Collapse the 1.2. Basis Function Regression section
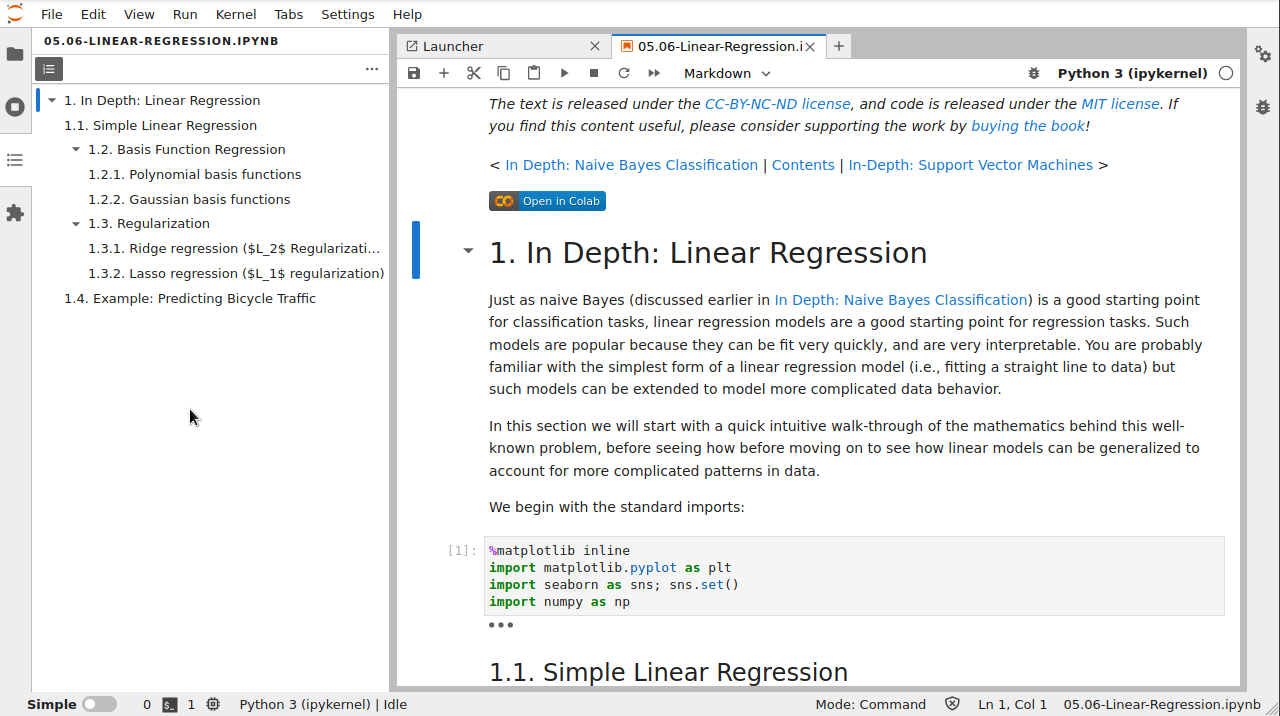This screenshot has width=1280, height=716. tap(77, 149)
